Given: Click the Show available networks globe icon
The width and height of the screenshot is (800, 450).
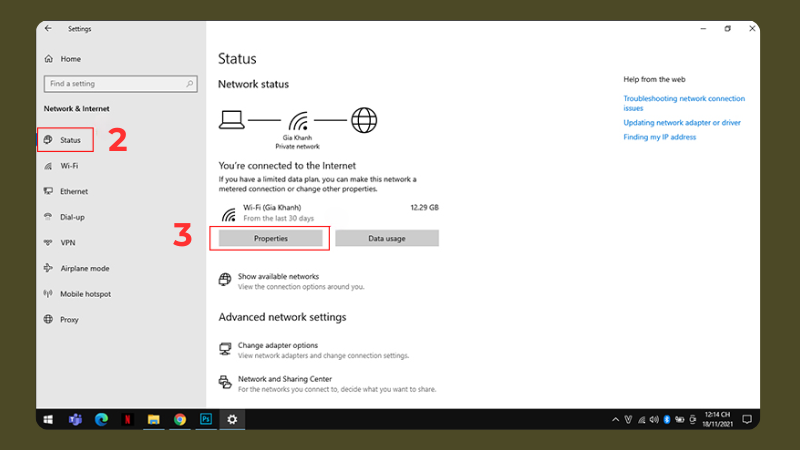Looking at the screenshot, I should (x=225, y=279).
